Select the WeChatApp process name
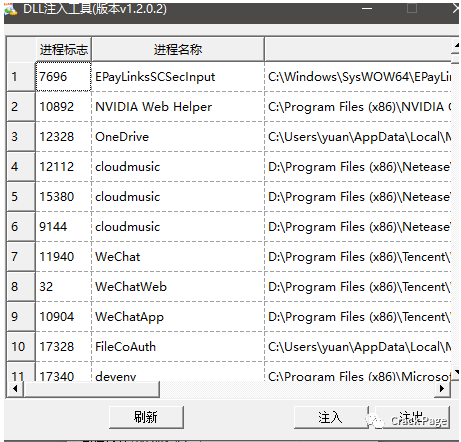This screenshot has height=442, width=461. click(x=178, y=317)
